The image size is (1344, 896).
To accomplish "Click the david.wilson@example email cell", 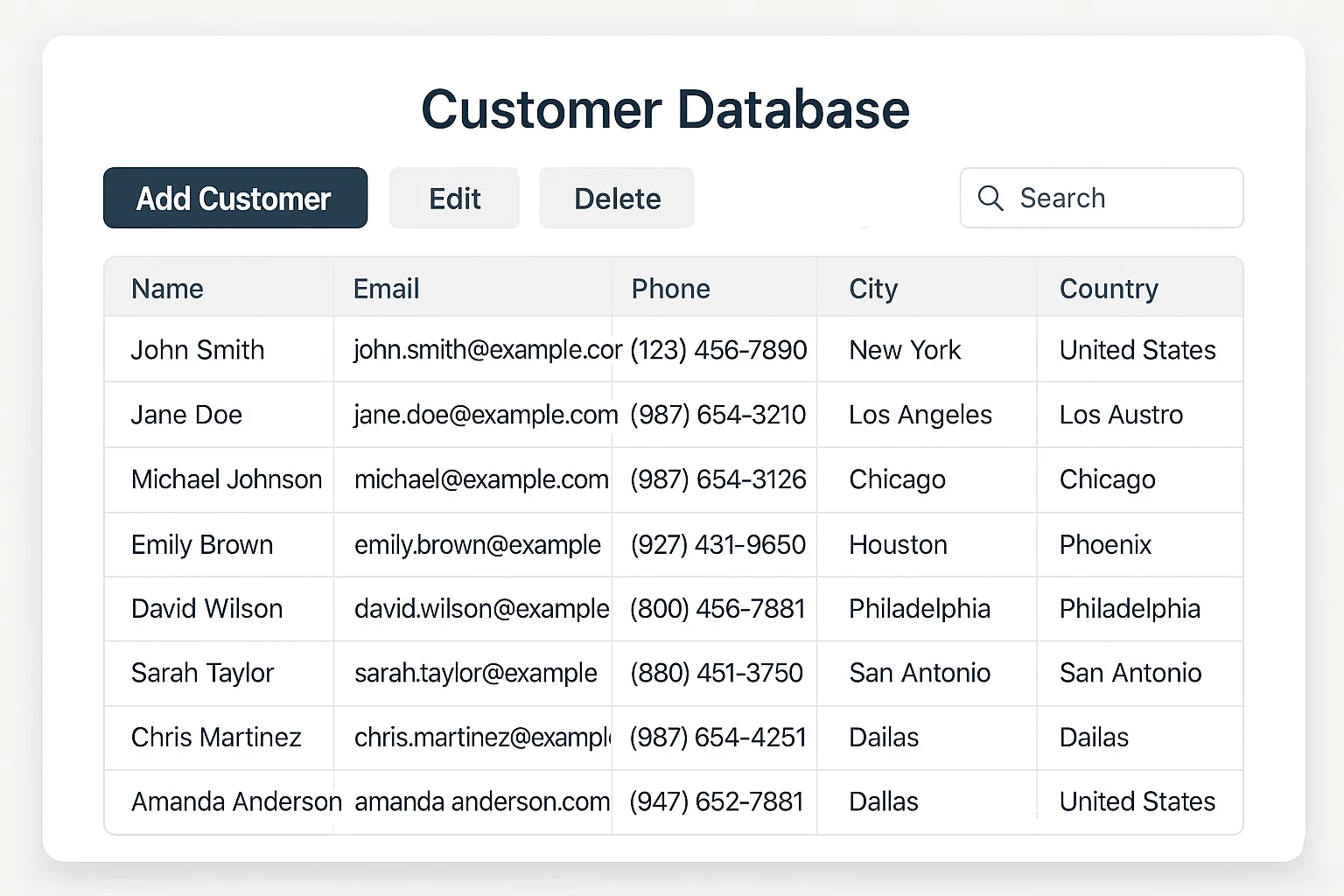I will [x=472, y=609].
